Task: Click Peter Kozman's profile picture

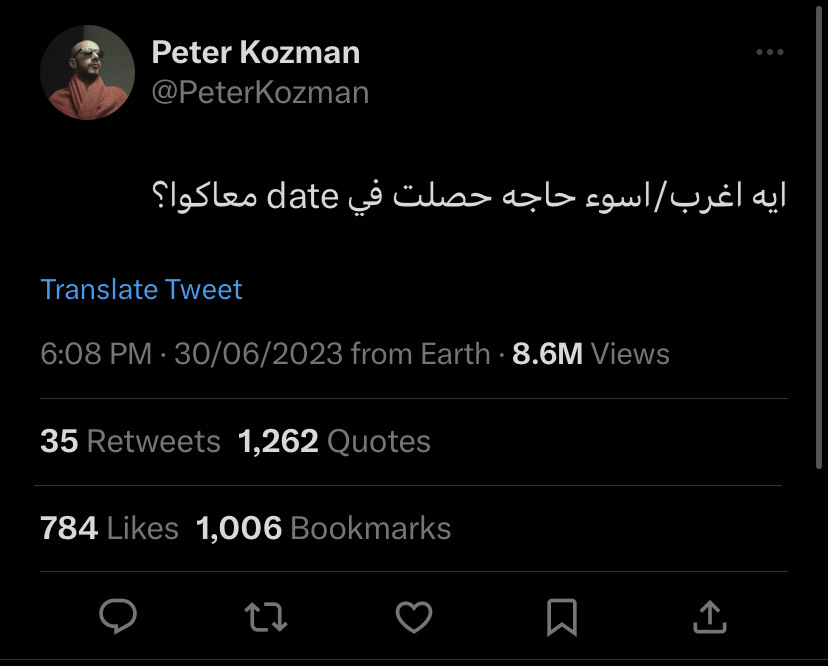Action: tap(87, 72)
